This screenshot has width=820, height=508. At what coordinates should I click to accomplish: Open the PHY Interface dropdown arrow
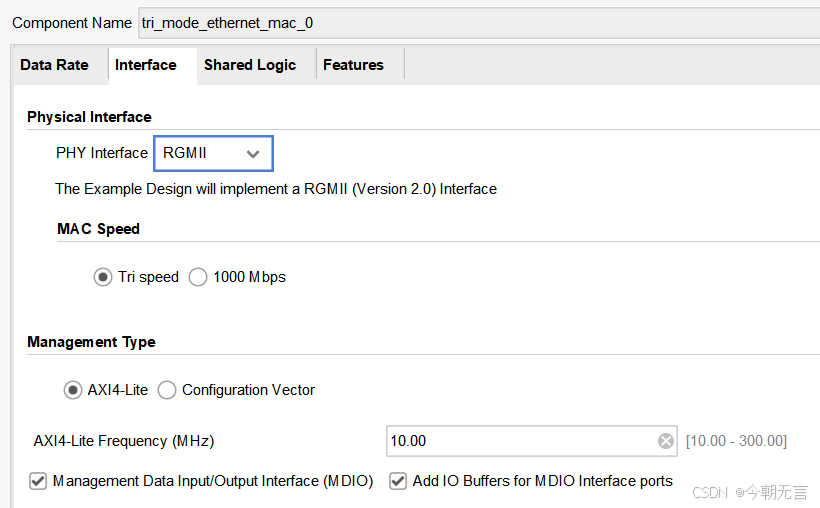253,154
